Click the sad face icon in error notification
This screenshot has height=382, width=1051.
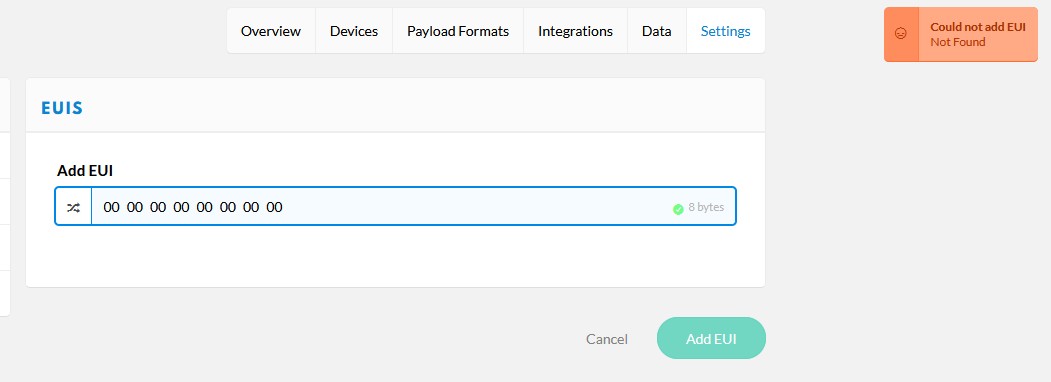pyautogui.click(x=901, y=34)
